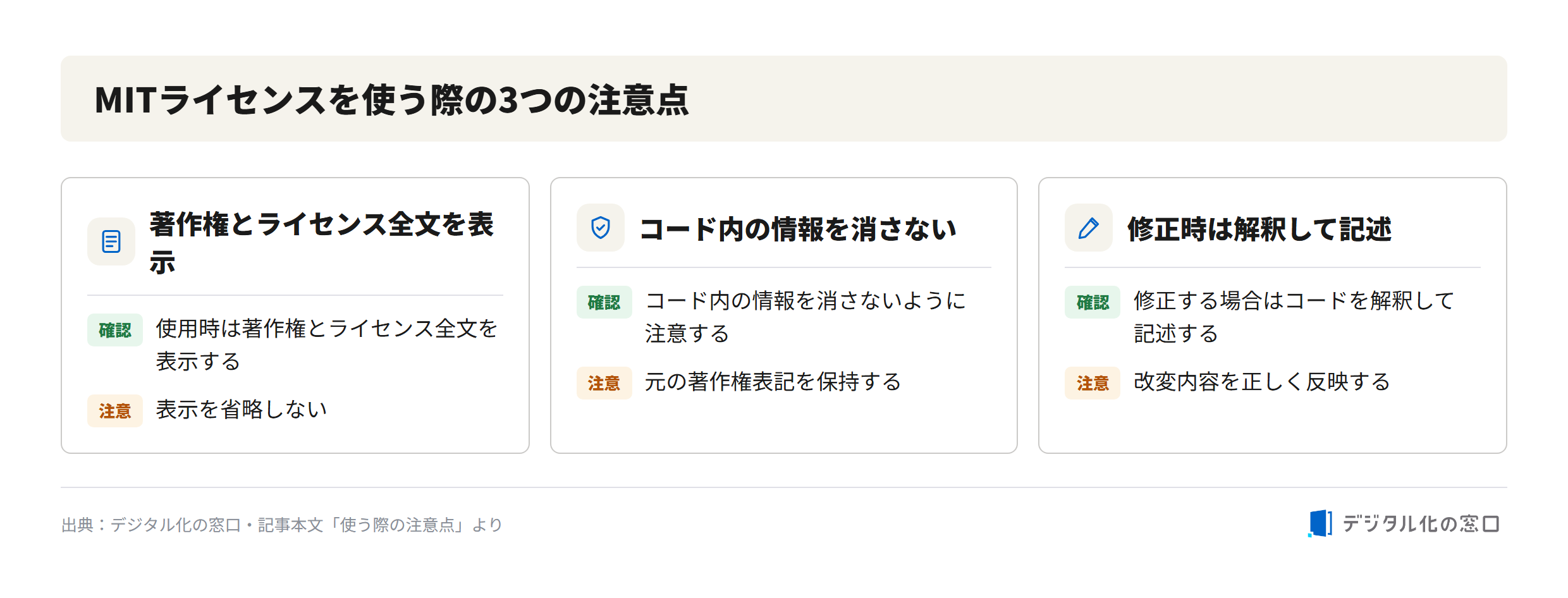Click the 注意 badge beside 改変内容を正しく反映する
The image size is (1568, 598).
[x=1093, y=383]
